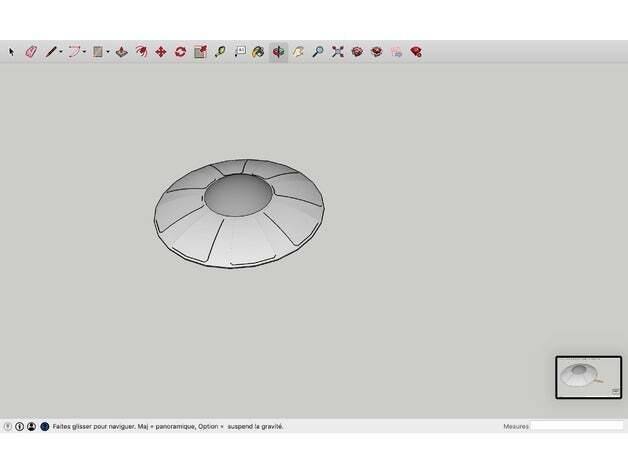The image size is (628, 472).
Task: Click the dark center of the disc model
Action: pos(238,195)
